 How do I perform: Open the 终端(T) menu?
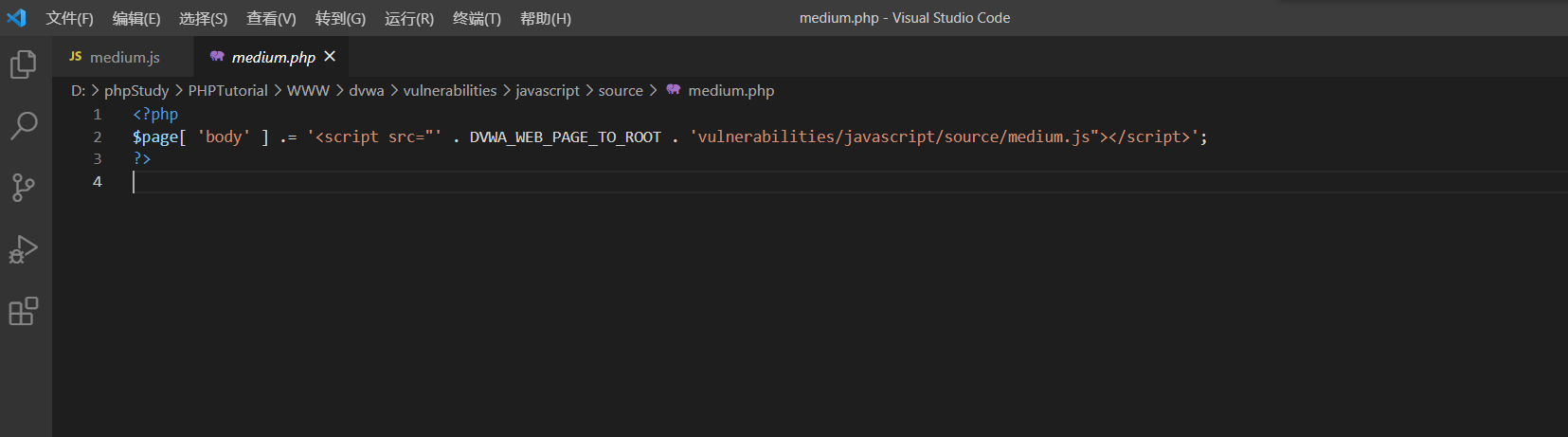pyautogui.click(x=477, y=19)
